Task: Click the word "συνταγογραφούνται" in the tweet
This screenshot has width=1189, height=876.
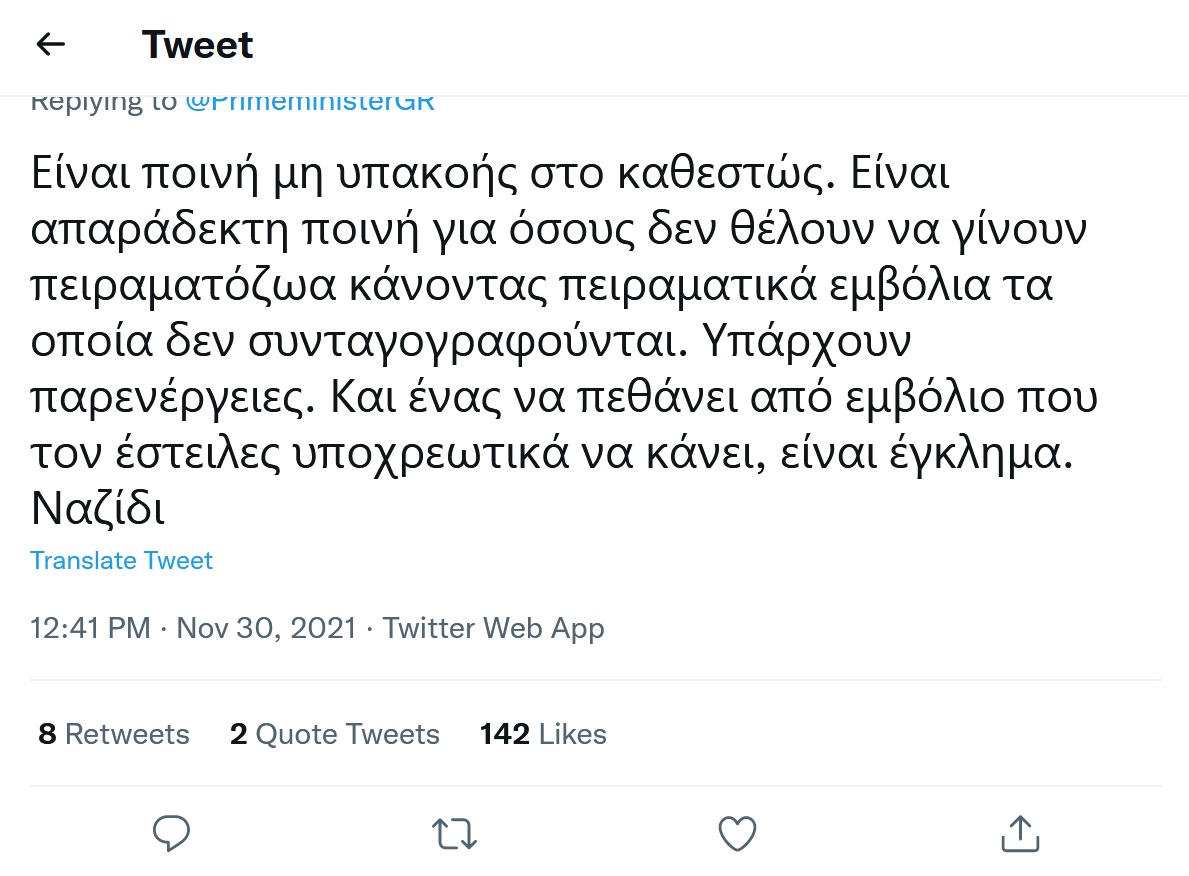Action: [491, 343]
